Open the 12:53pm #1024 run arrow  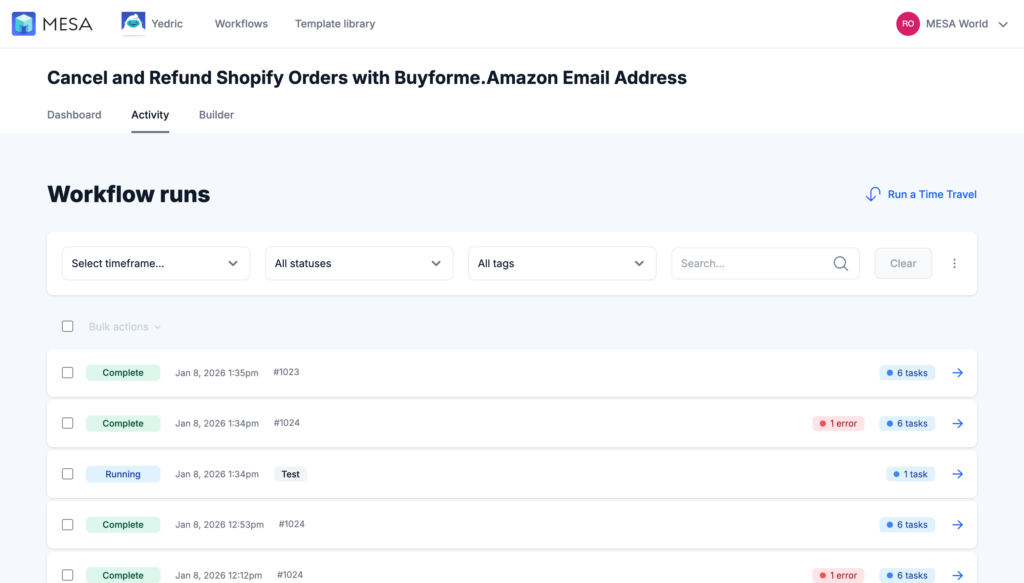pos(957,524)
